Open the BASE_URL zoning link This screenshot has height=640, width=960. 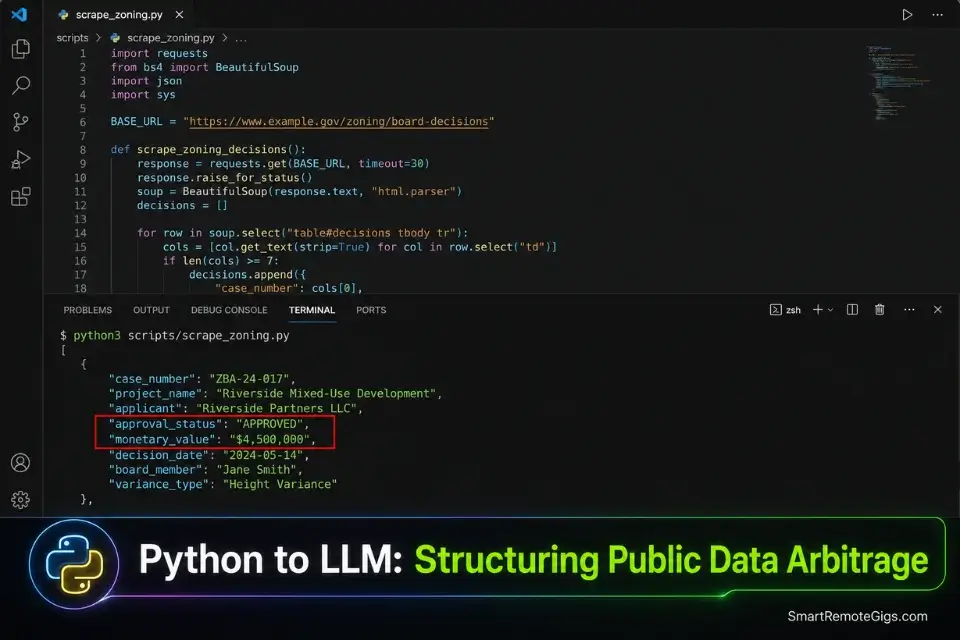(x=339, y=122)
